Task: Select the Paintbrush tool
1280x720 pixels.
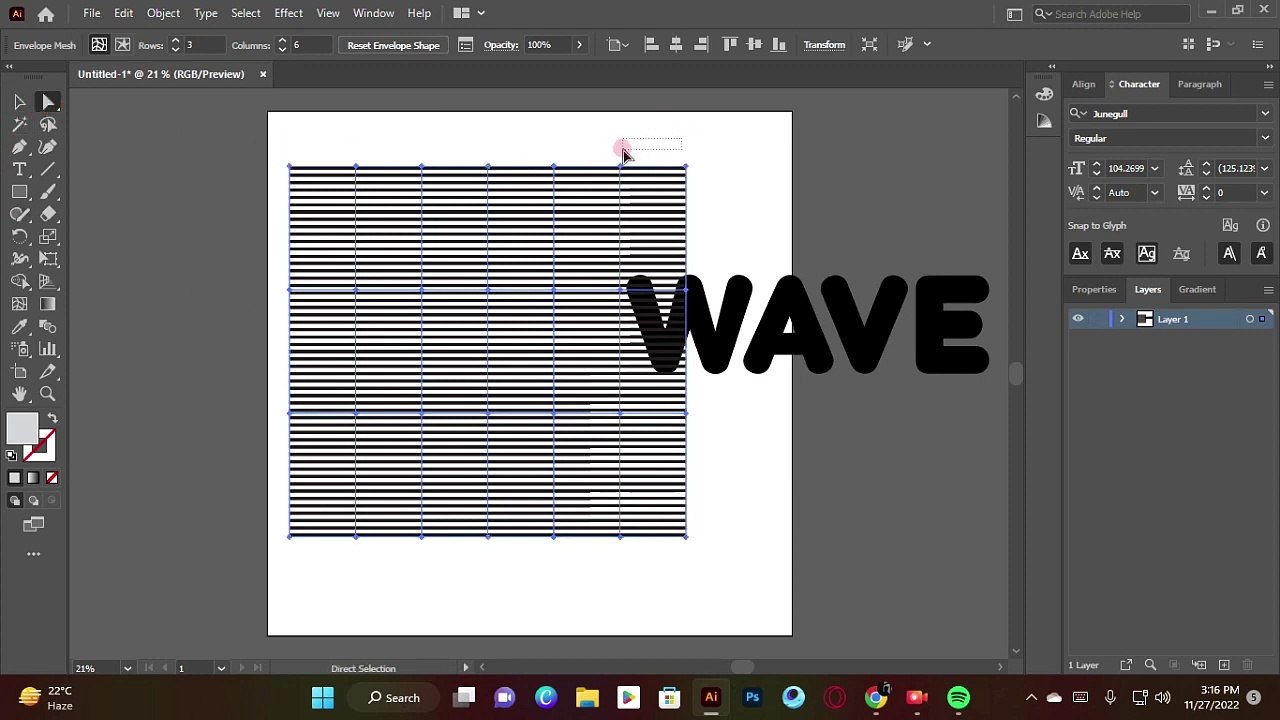Action: pyautogui.click(x=48, y=192)
